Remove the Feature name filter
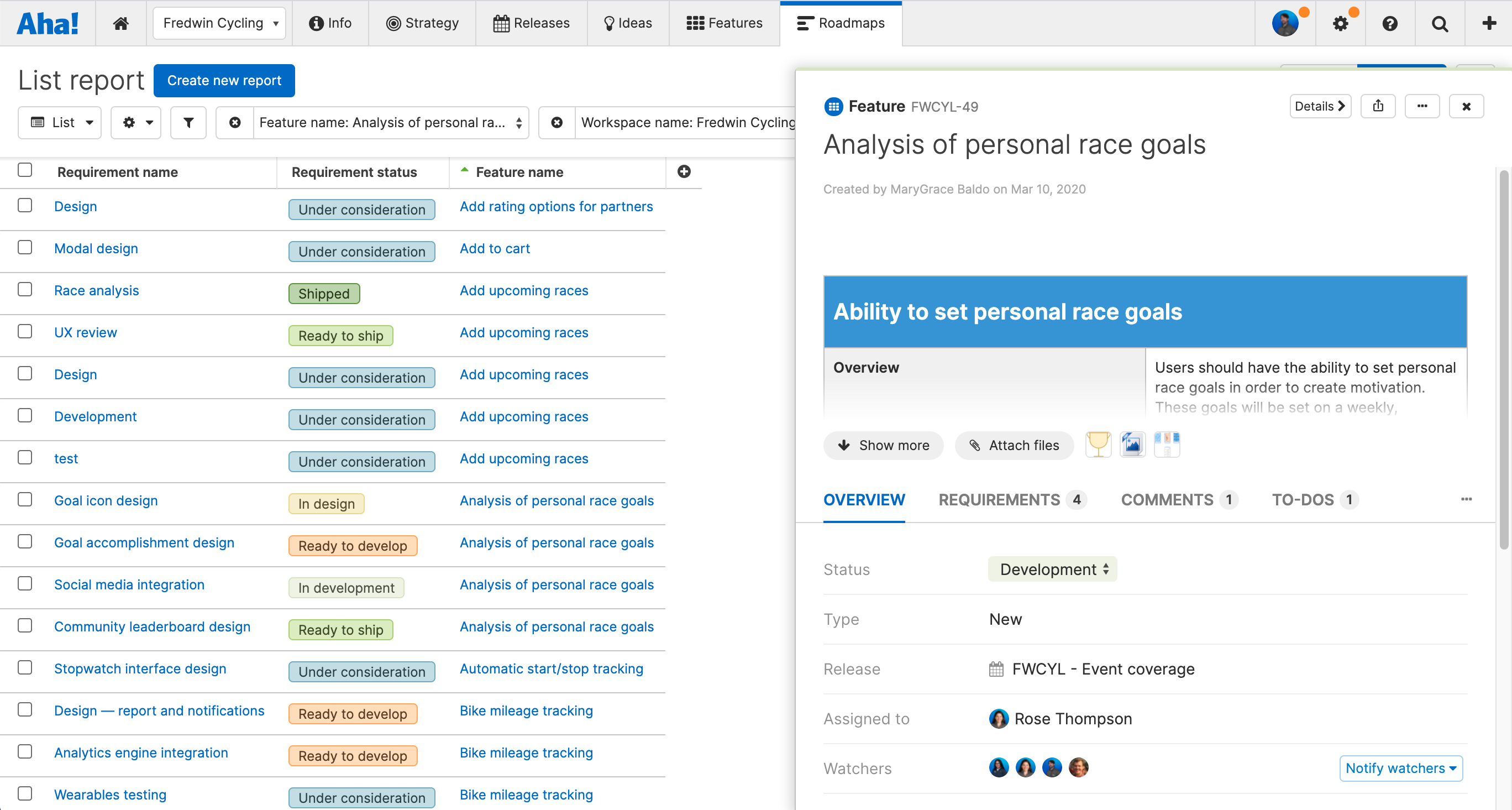Screen dimensions: 1512x810 235,122
